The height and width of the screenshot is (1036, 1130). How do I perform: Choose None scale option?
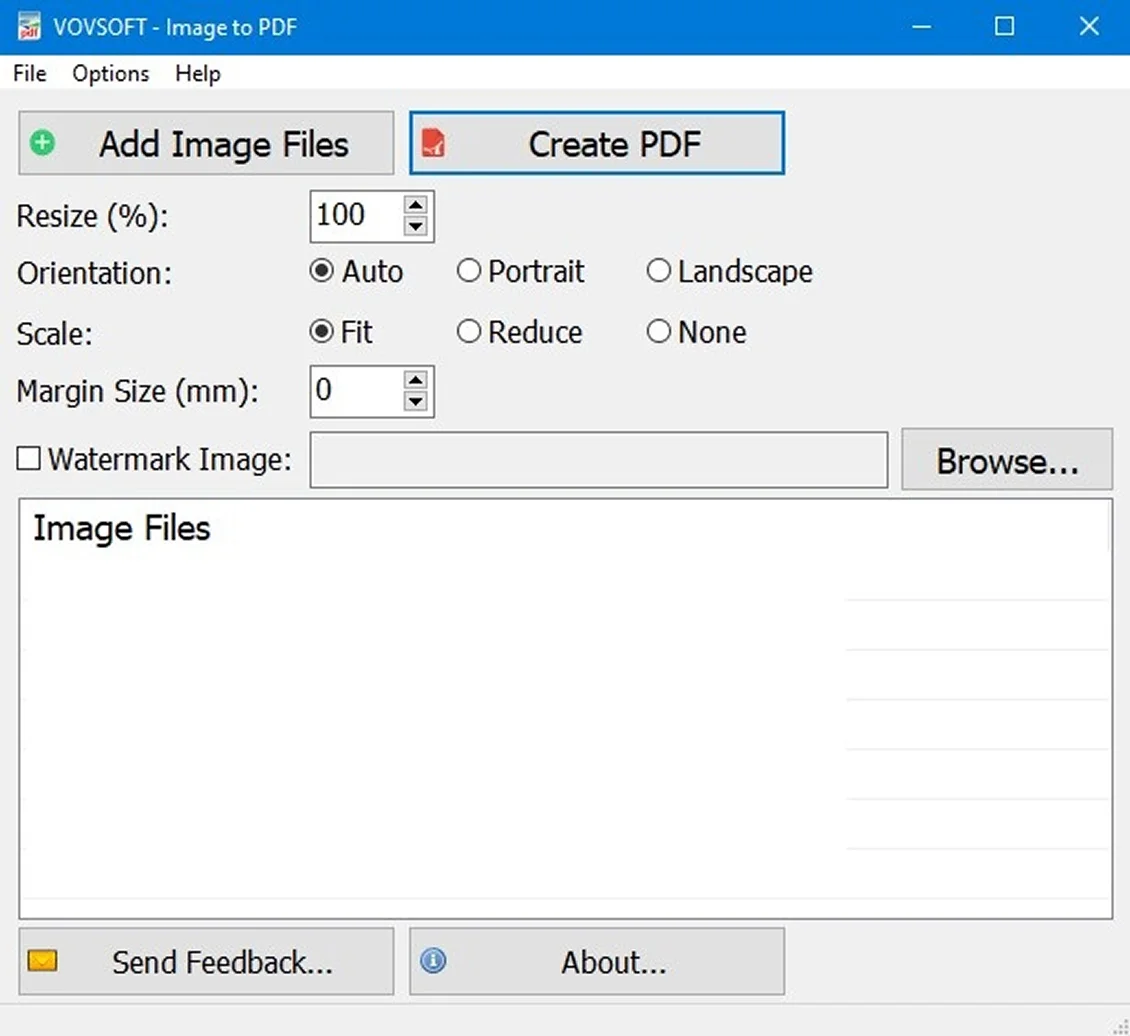(x=696, y=332)
